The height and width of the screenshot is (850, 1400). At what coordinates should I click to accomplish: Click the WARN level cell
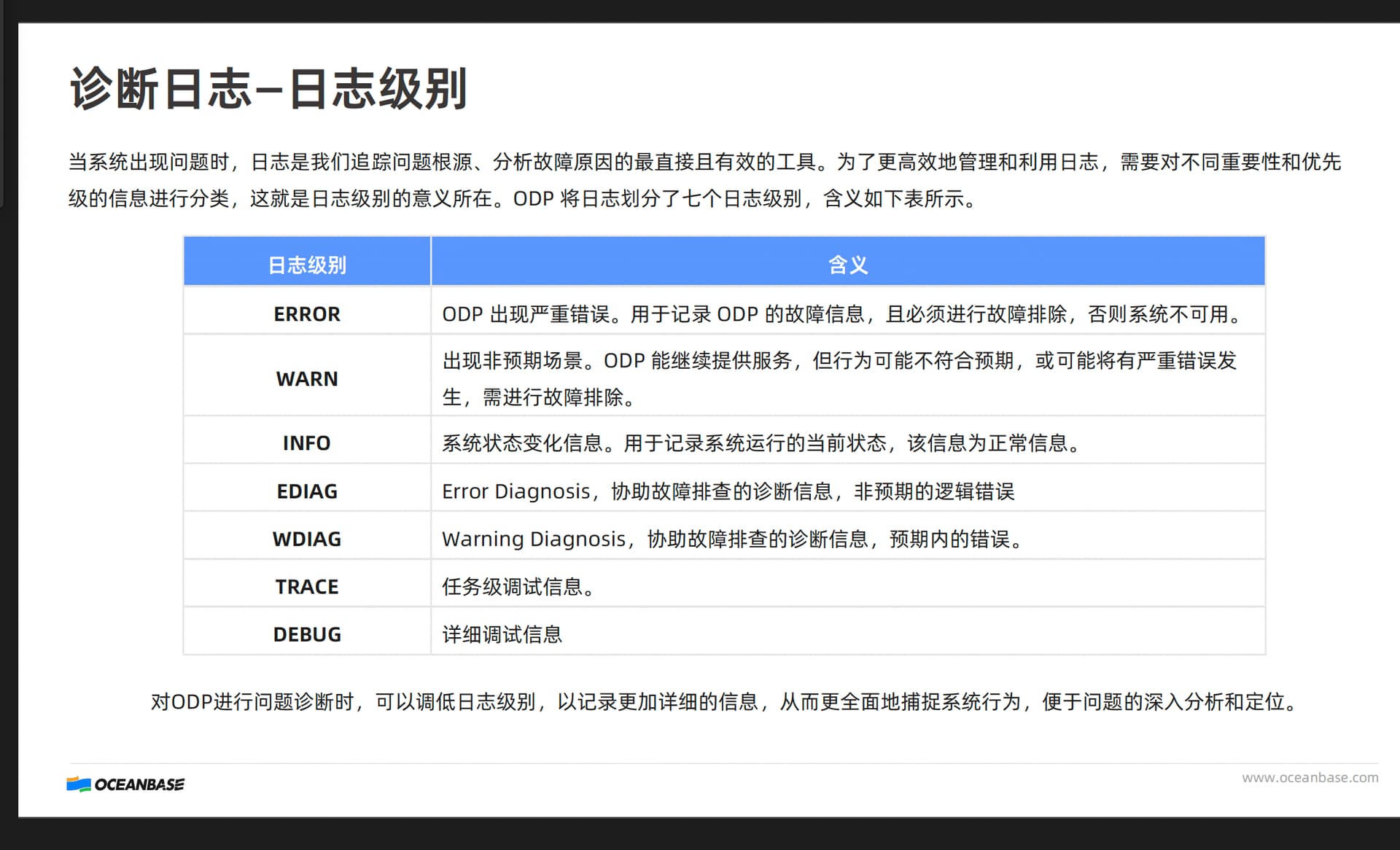coord(307,378)
